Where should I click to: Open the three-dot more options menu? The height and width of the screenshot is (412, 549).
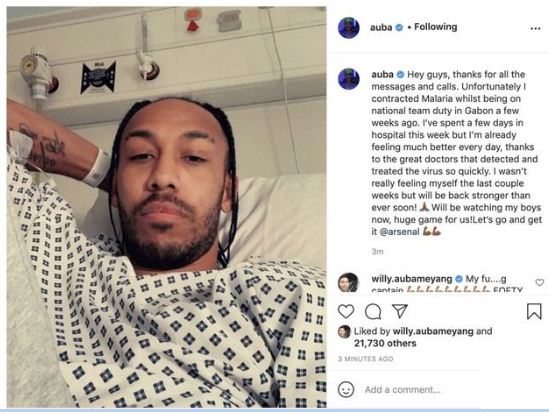click(535, 28)
